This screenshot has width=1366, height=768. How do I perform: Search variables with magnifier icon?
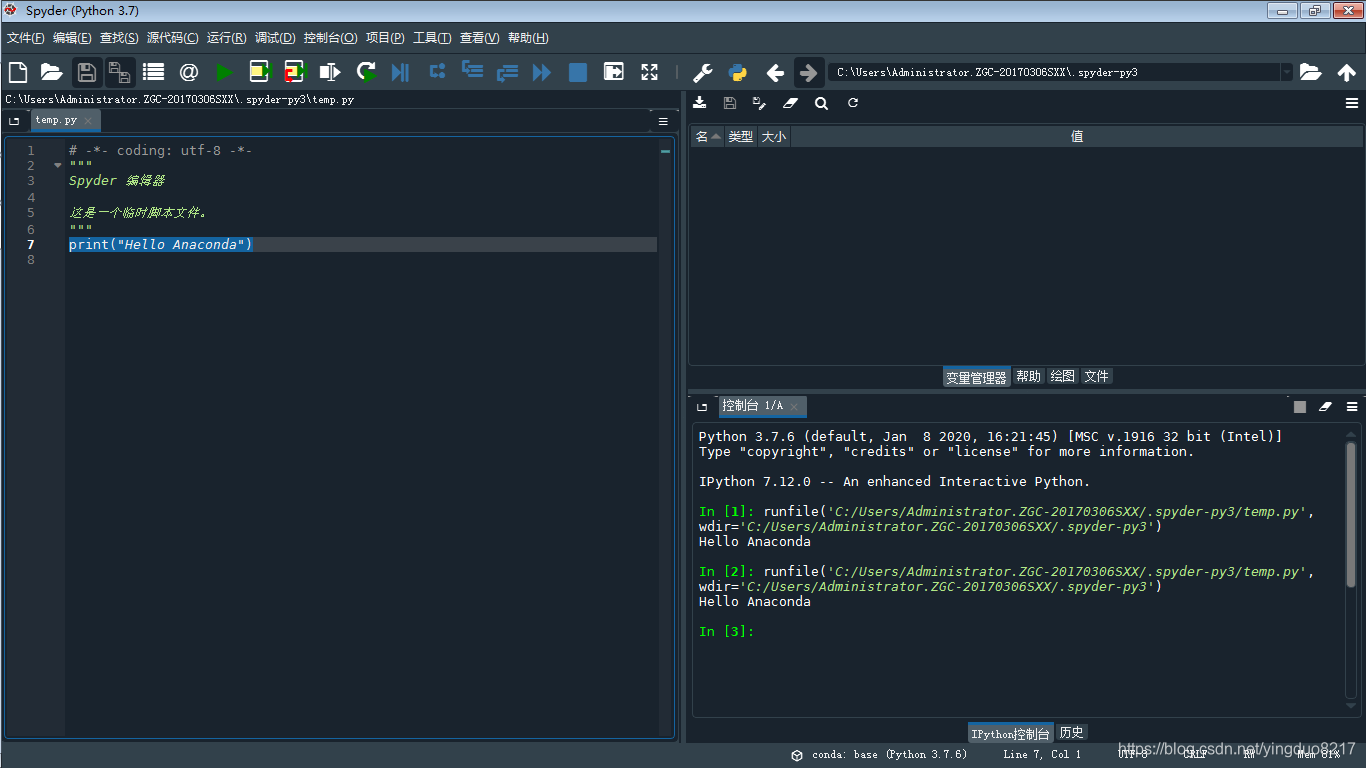click(821, 103)
